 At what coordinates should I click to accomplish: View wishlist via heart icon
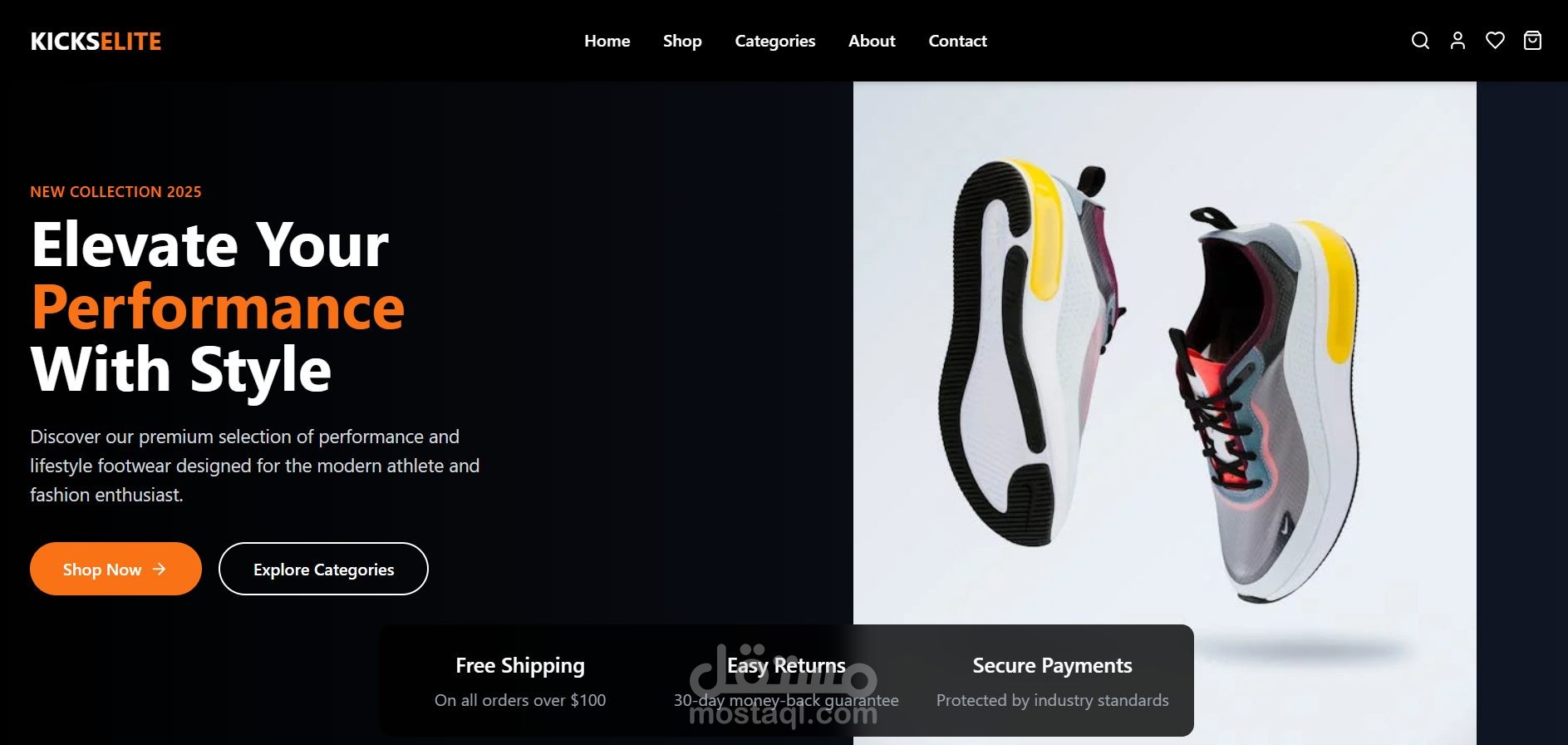coord(1495,41)
